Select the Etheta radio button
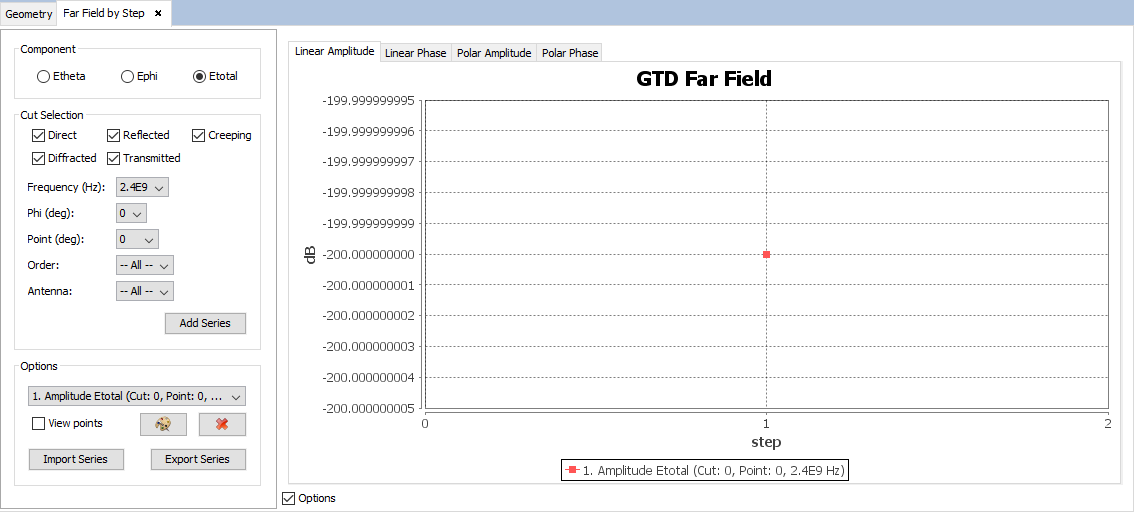This screenshot has height=512, width=1134. click(x=43, y=76)
